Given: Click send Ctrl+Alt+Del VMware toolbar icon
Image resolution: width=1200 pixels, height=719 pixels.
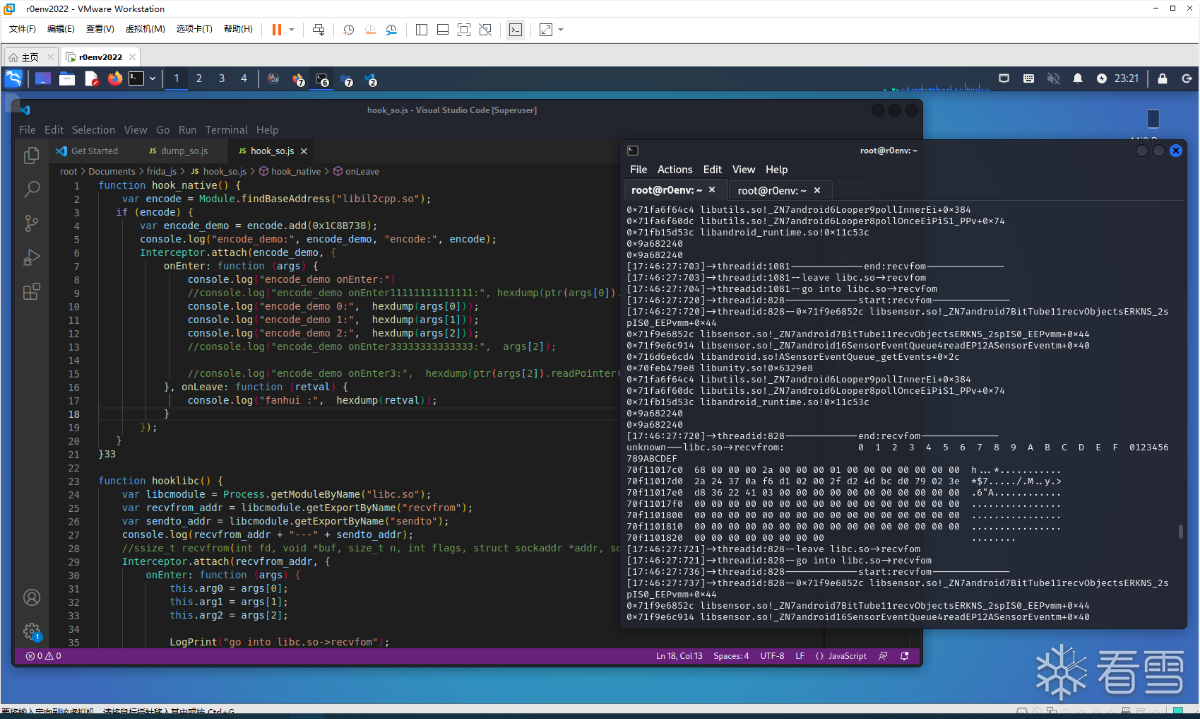Looking at the screenshot, I should pyautogui.click(x=318, y=30).
